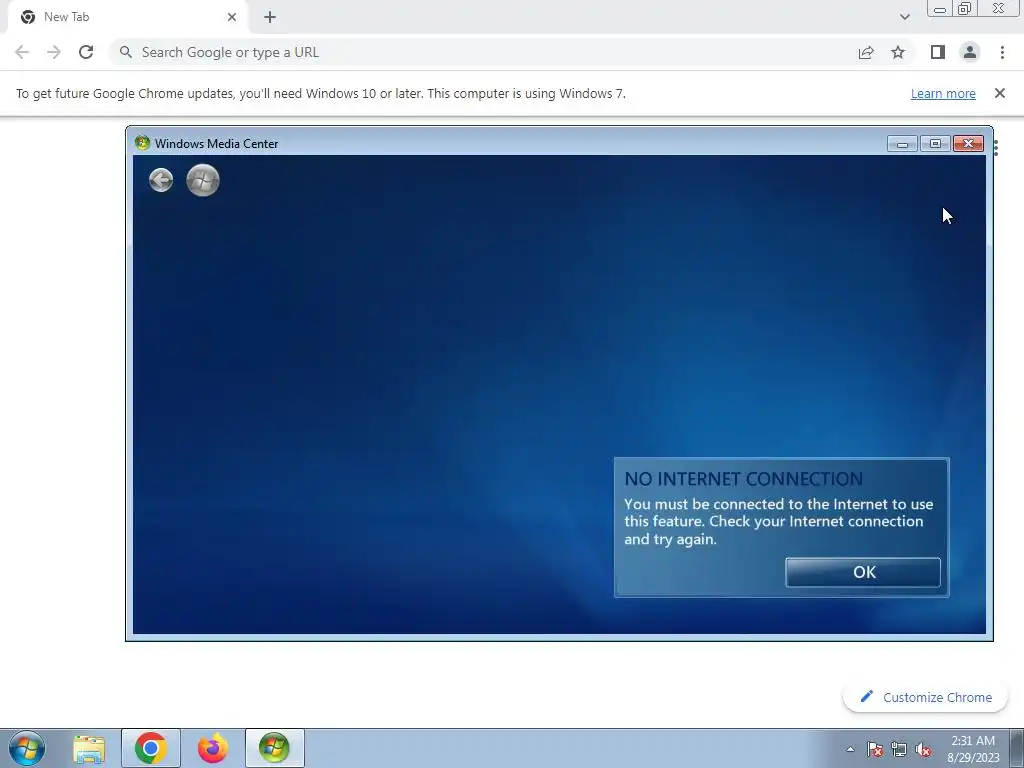Open Chrome tab search dropdown
The height and width of the screenshot is (768, 1024).
coord(904,17)
